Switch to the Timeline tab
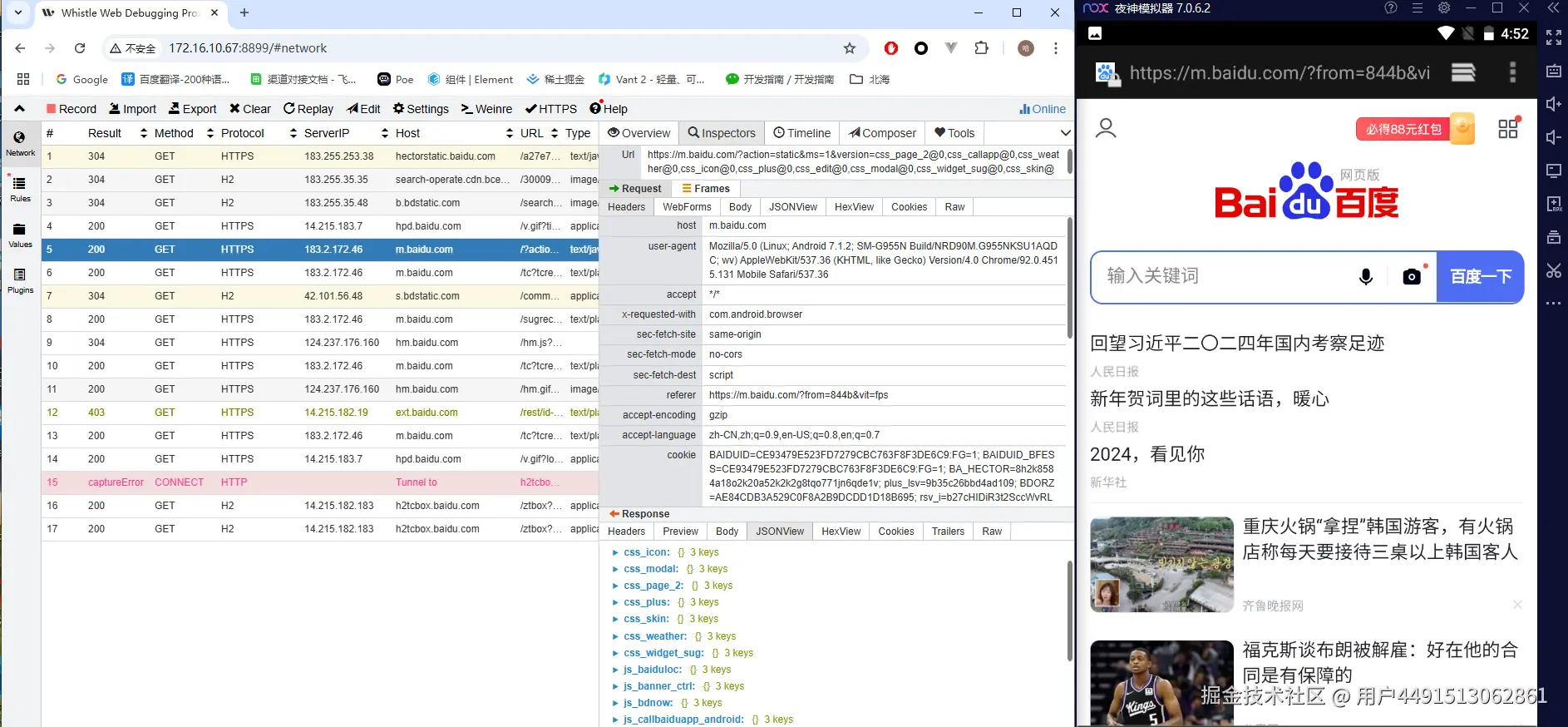1568x727 pixels. pyautogui.click(x=801, y=133)
